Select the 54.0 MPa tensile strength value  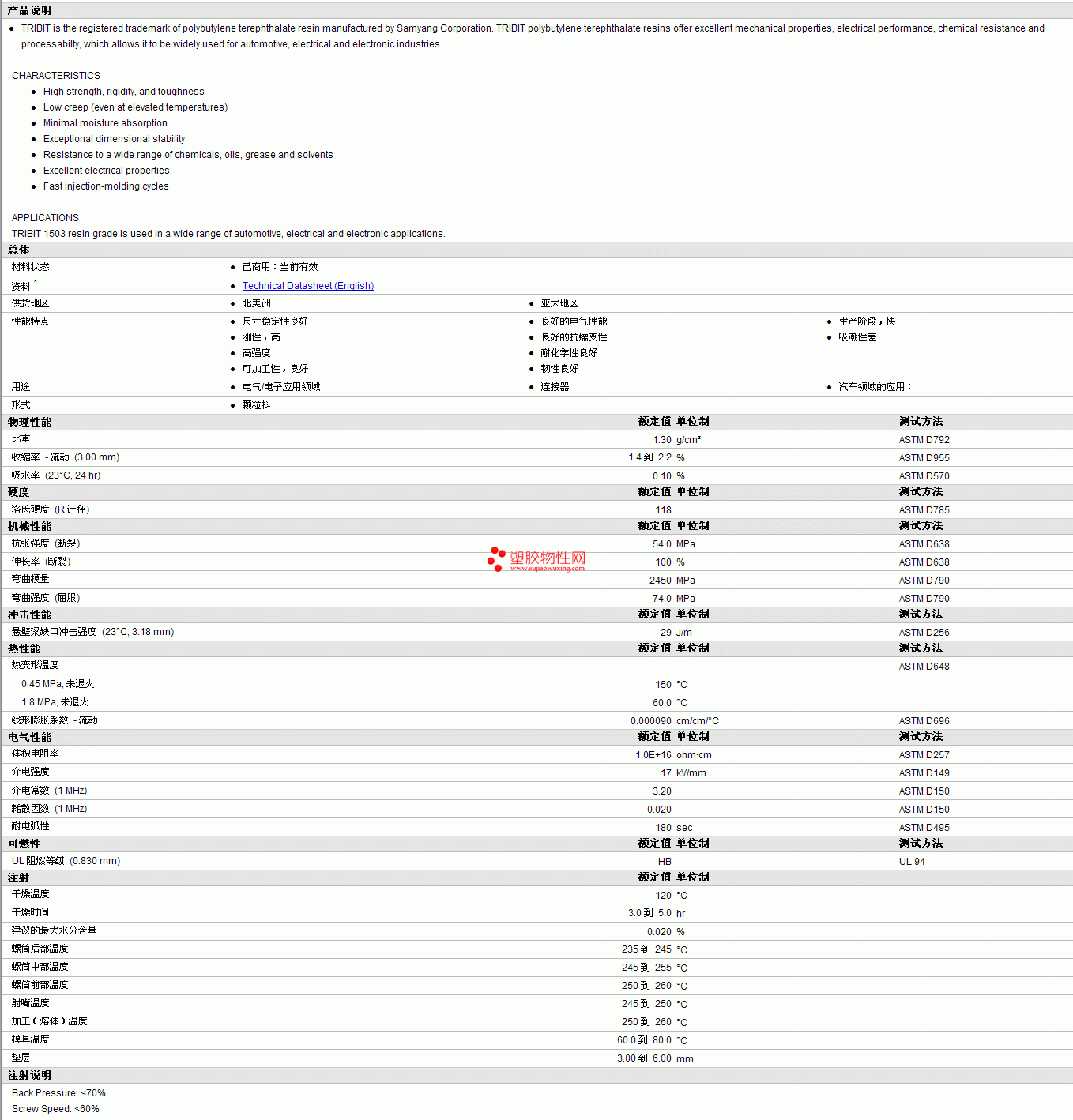coord(662,544)
